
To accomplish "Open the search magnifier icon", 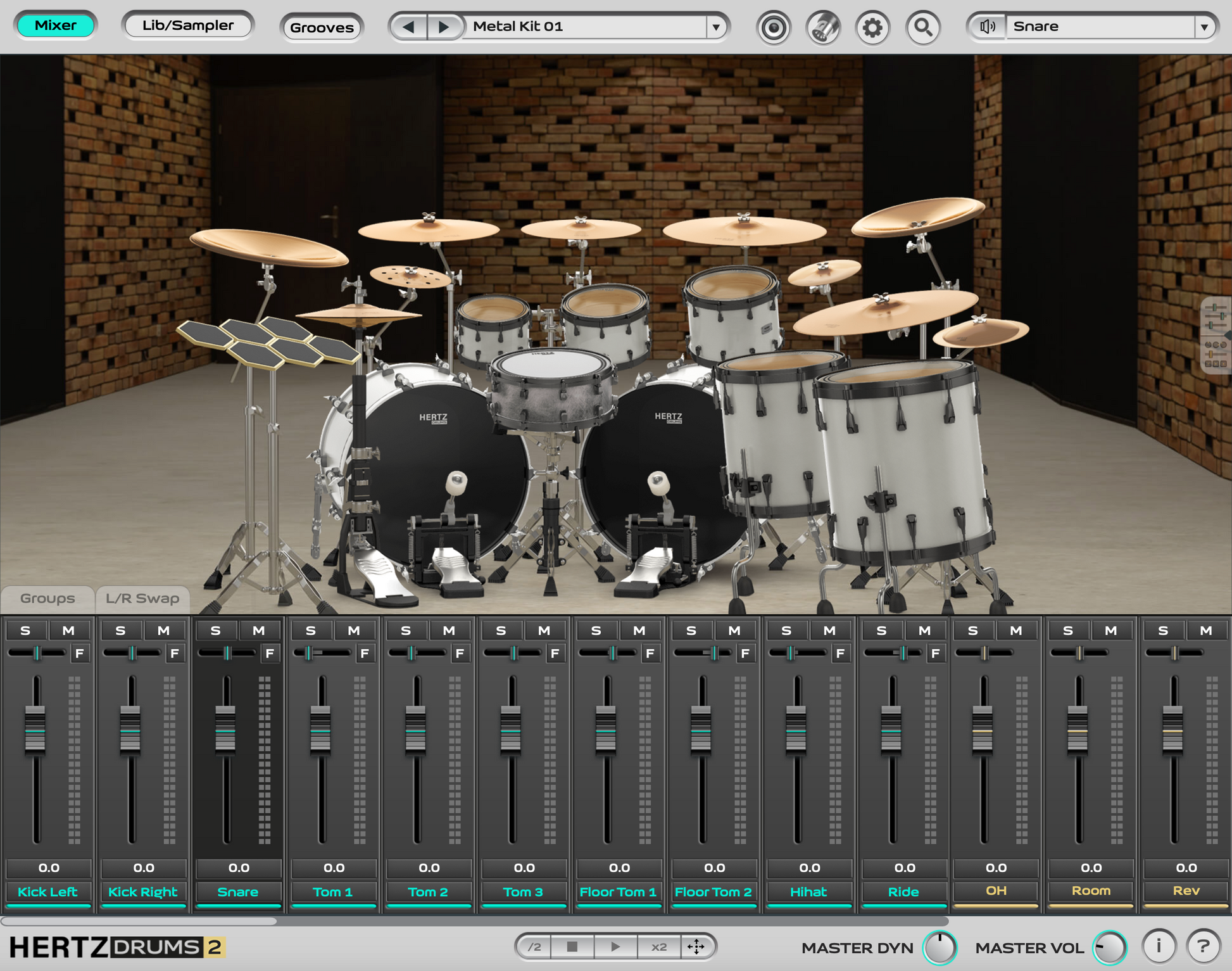I will 923,27.
